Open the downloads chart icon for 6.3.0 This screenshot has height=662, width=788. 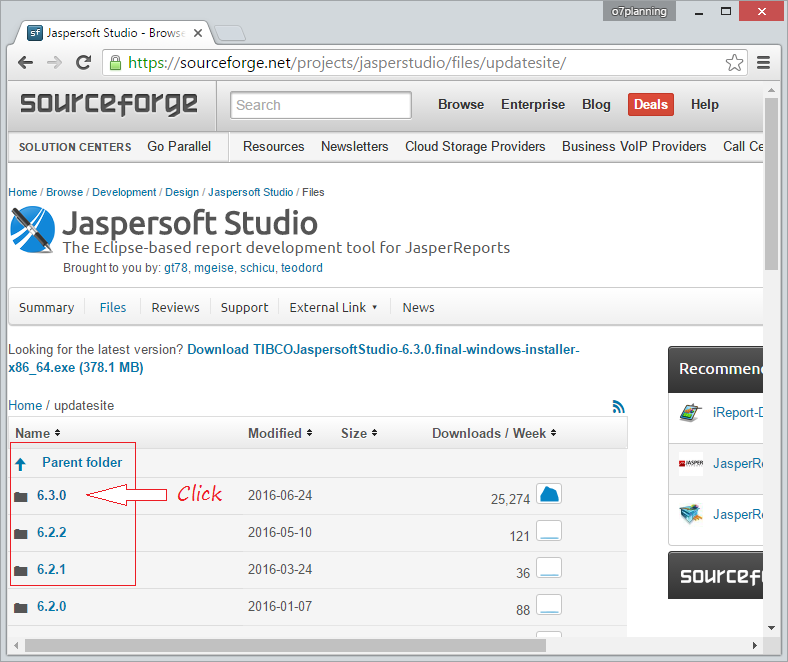[549, 494]
